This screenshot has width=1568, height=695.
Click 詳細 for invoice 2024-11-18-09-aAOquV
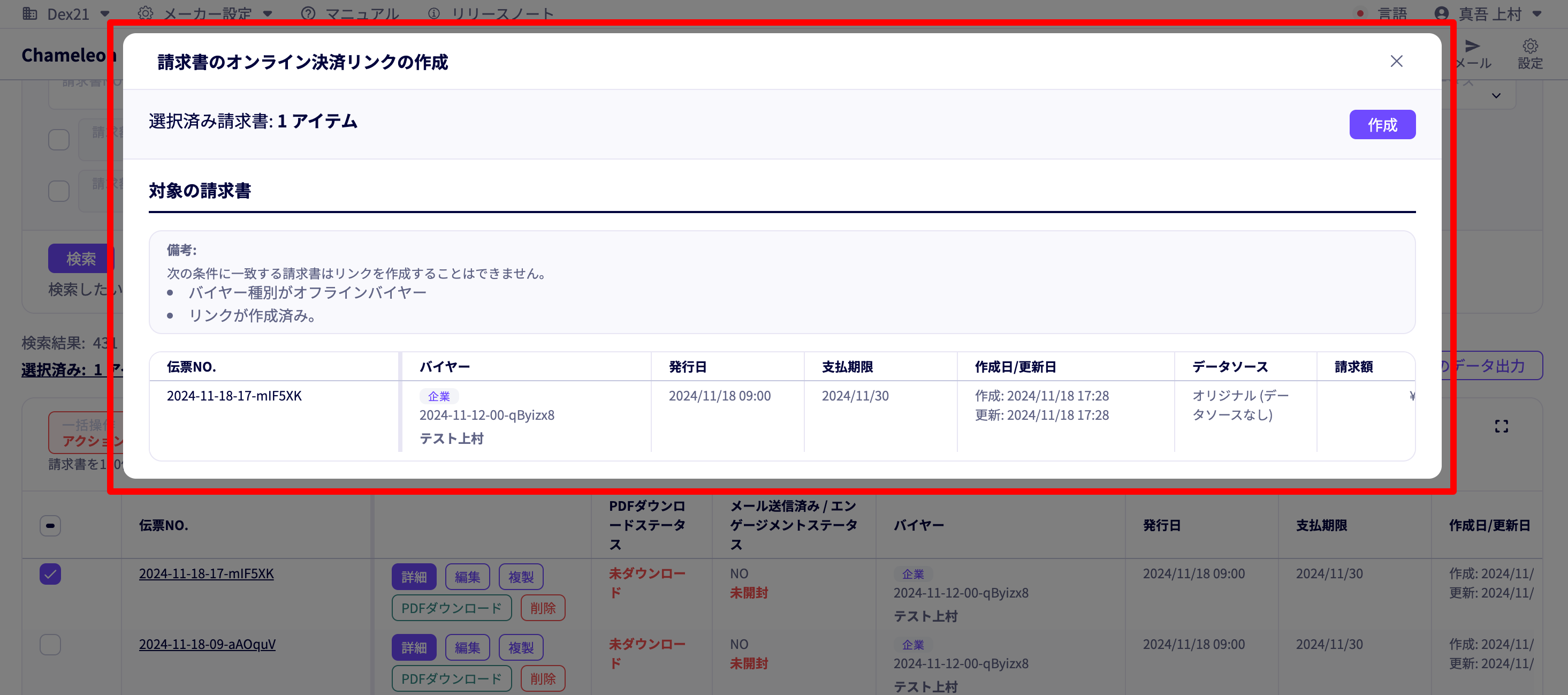(x=414, y=647)
